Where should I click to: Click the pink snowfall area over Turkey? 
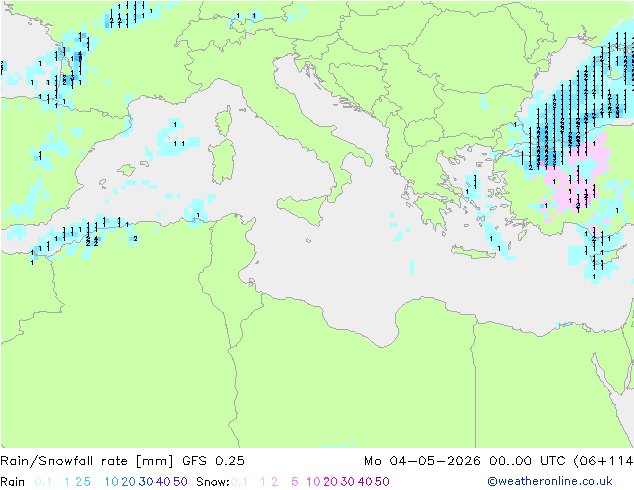tap(570, 180)
